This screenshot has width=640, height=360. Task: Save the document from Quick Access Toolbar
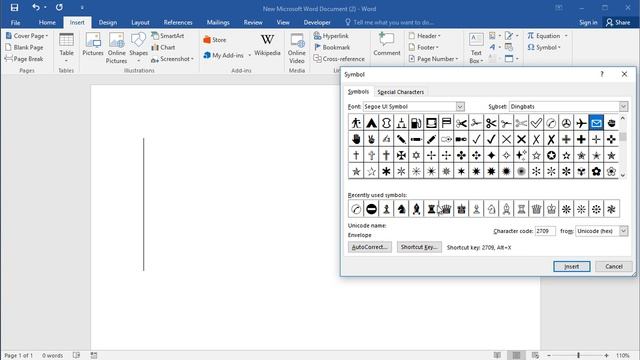click(x=14, y=7)
